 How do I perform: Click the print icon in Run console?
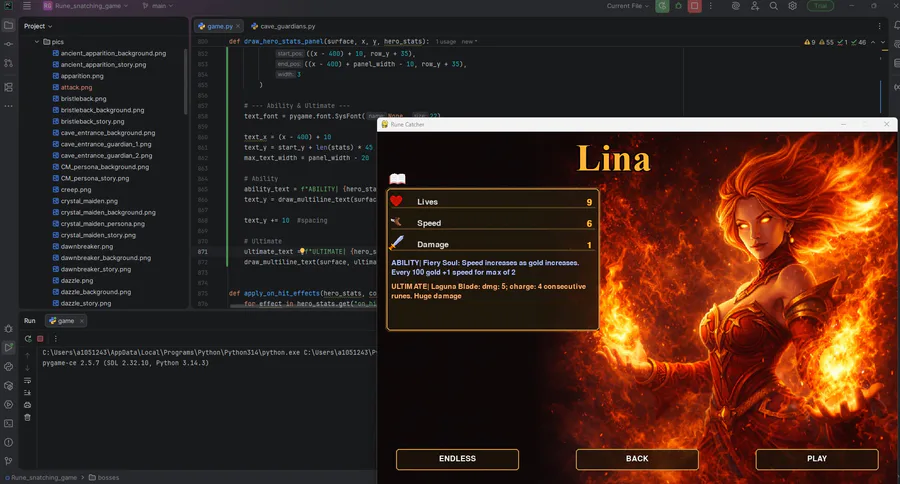pos(28,405)
